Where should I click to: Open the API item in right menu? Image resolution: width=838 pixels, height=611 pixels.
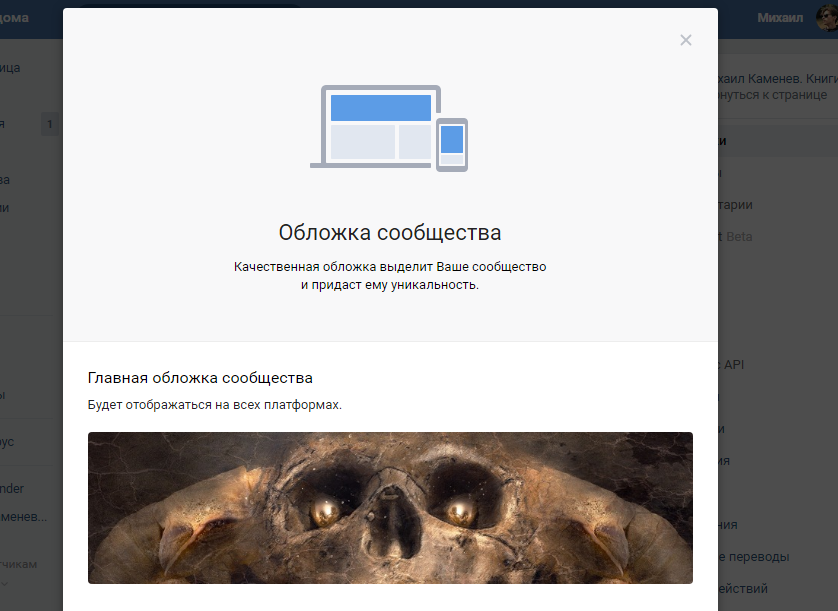733,365
